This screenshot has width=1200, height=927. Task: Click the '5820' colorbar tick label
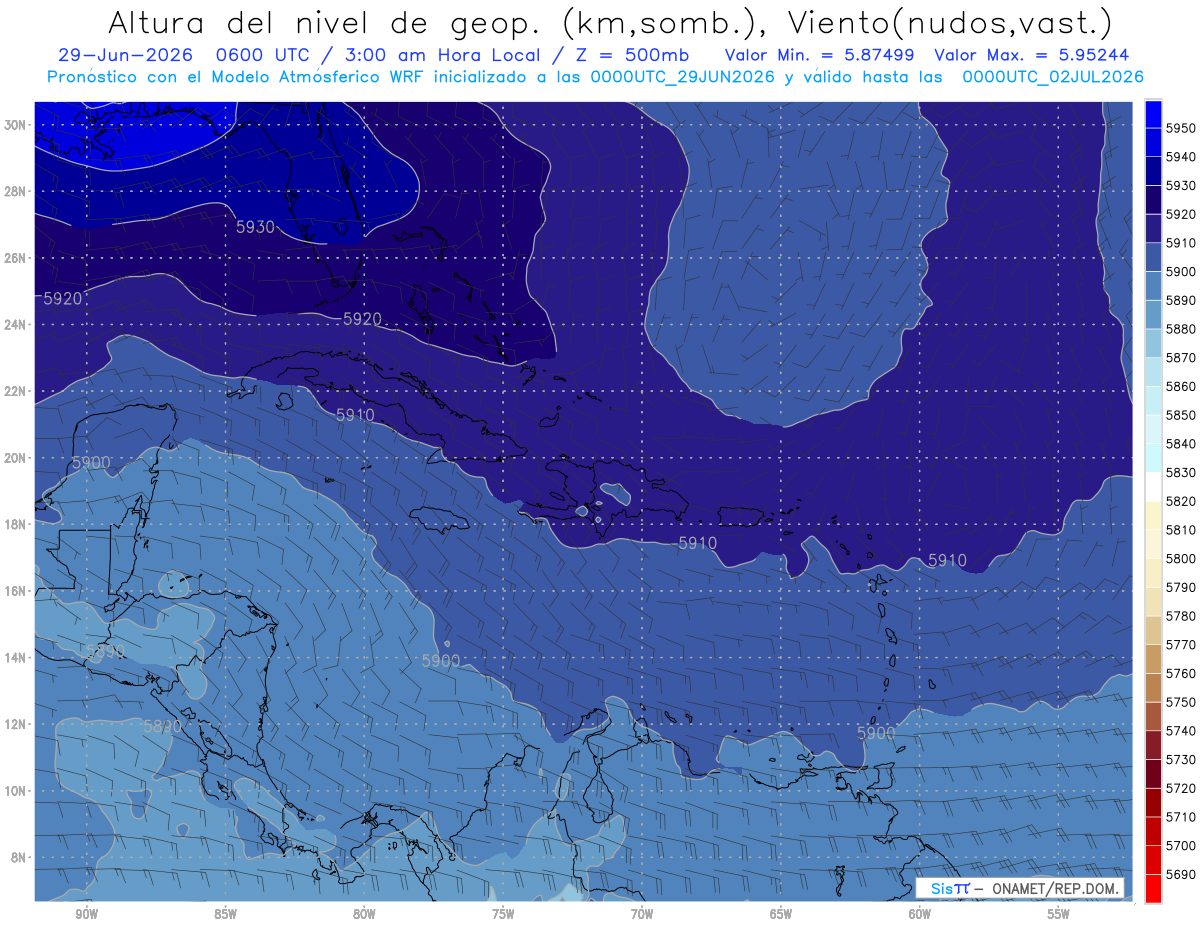tap(1181, 501)
